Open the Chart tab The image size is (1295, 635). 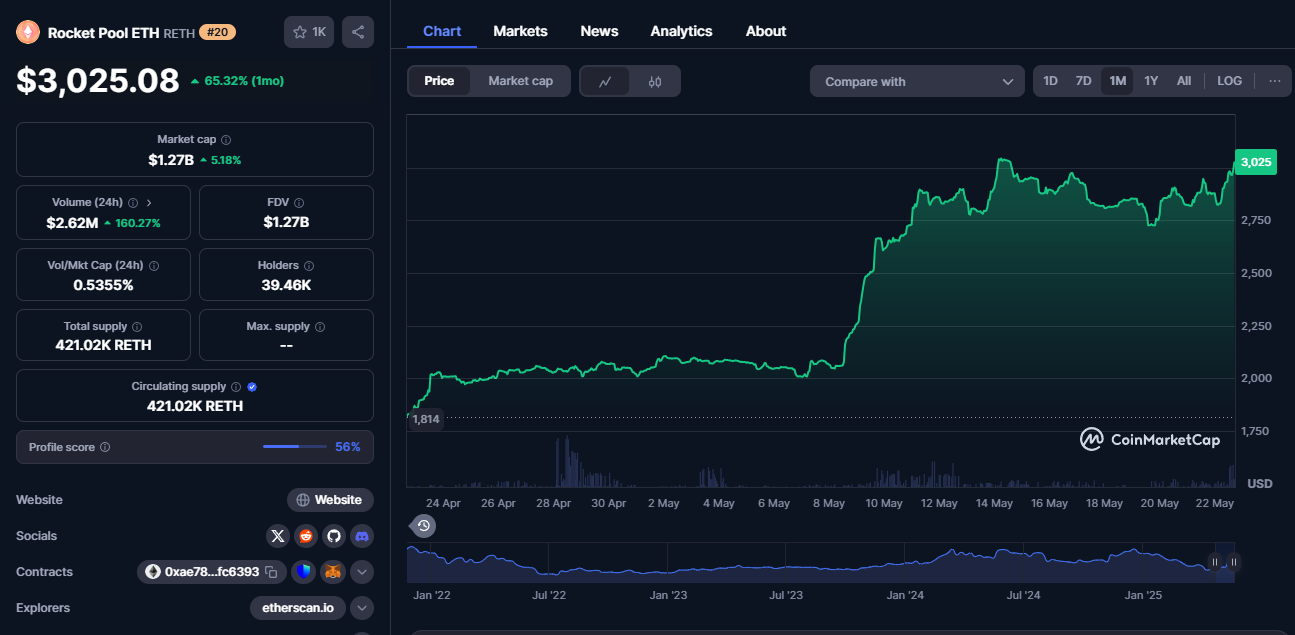click(x=442, y=31)
